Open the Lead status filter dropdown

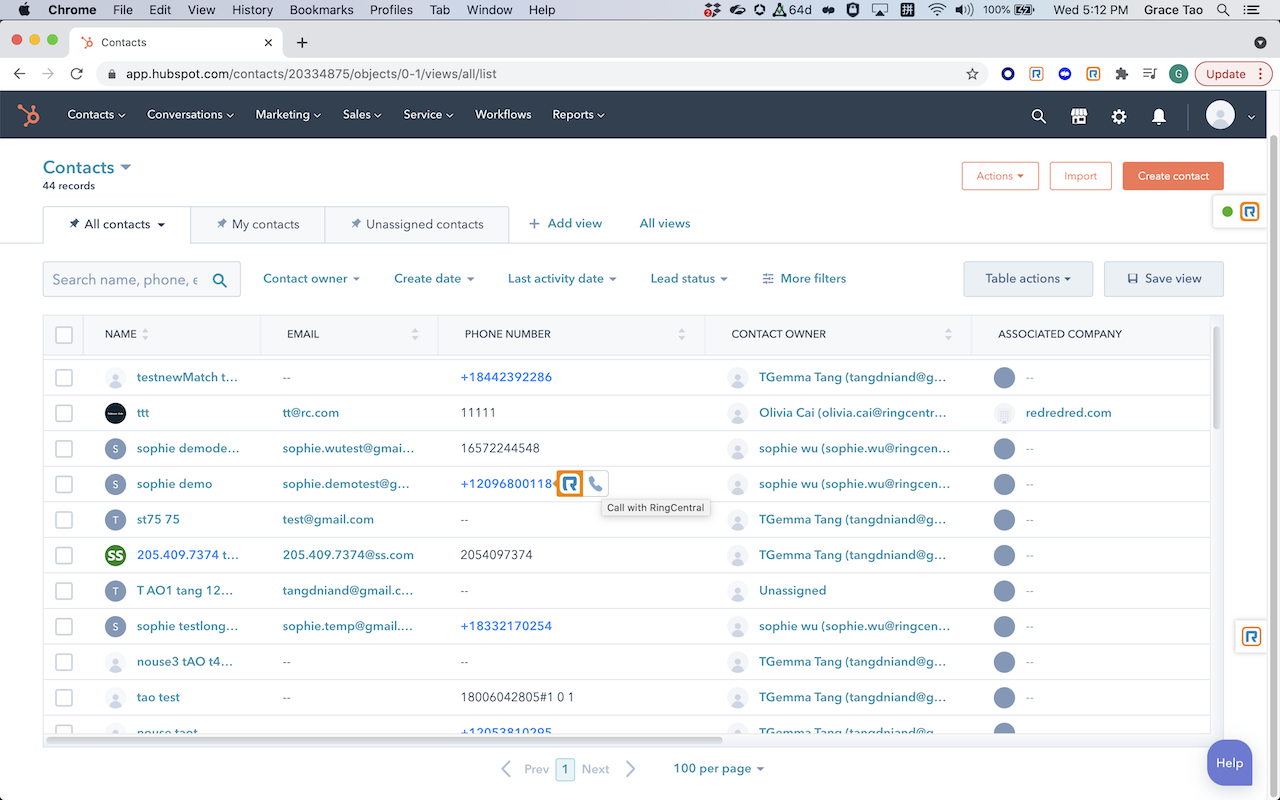pos(689,279)
